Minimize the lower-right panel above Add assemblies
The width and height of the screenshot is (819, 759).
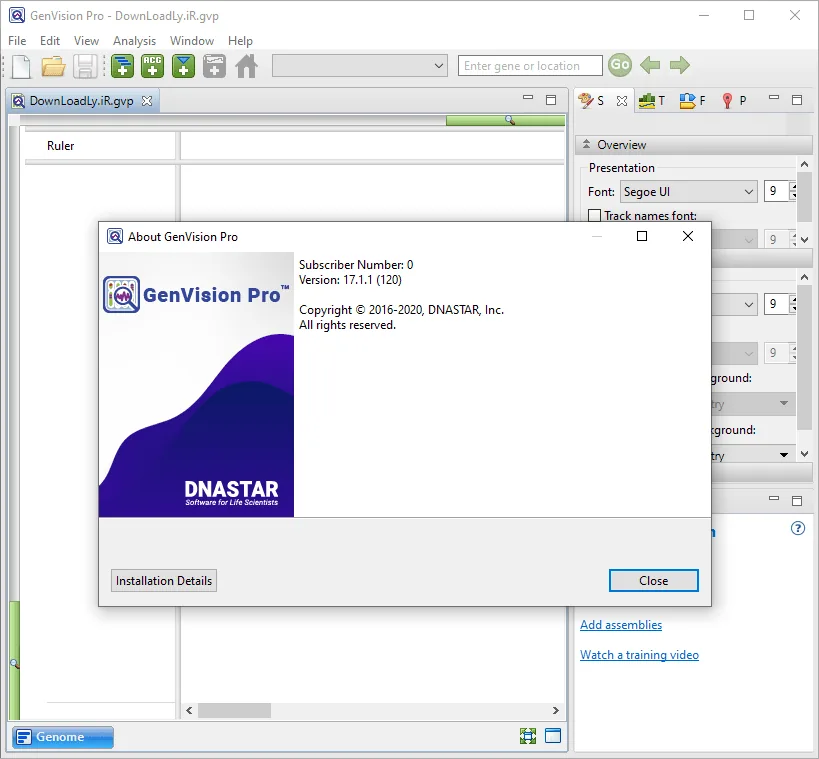pyautogui.click(x=774, y=498)
